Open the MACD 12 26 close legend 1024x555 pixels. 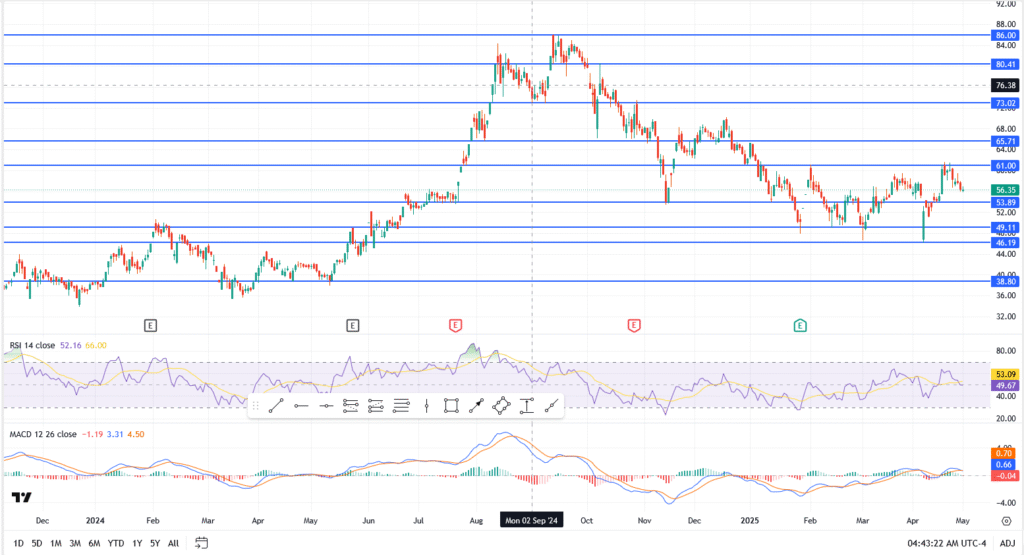(51, 434)
